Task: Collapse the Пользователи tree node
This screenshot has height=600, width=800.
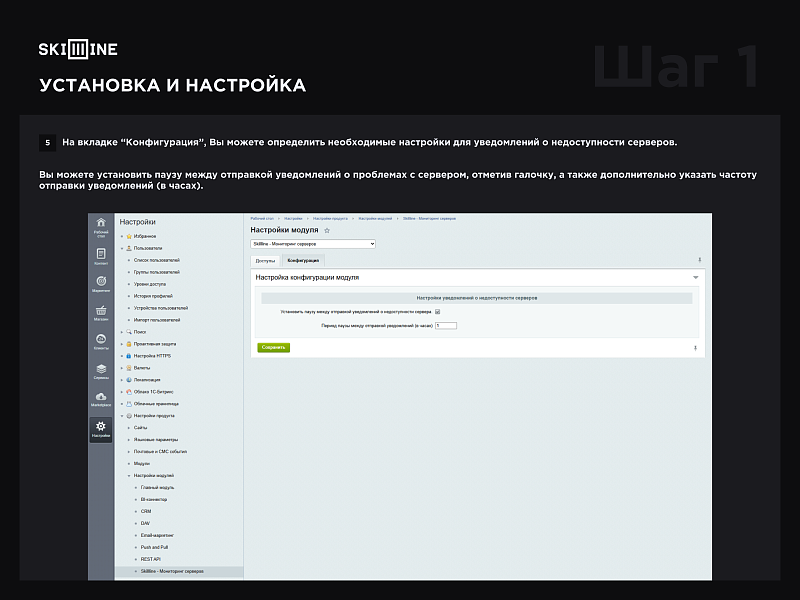Action: 122,247
